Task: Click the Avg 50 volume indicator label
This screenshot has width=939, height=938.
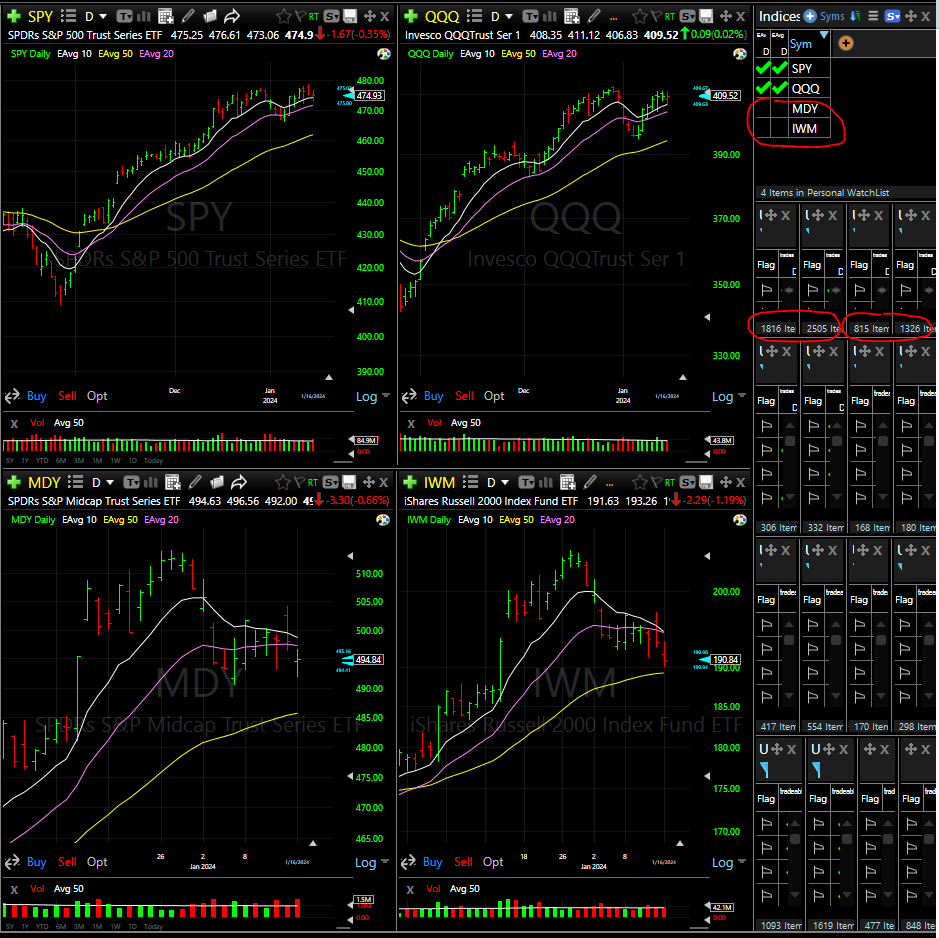Action: pos(68,422)
